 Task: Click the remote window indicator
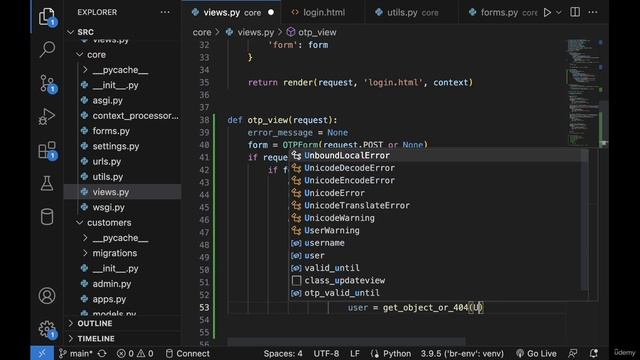pyautogui.click(x=42, y=353)
